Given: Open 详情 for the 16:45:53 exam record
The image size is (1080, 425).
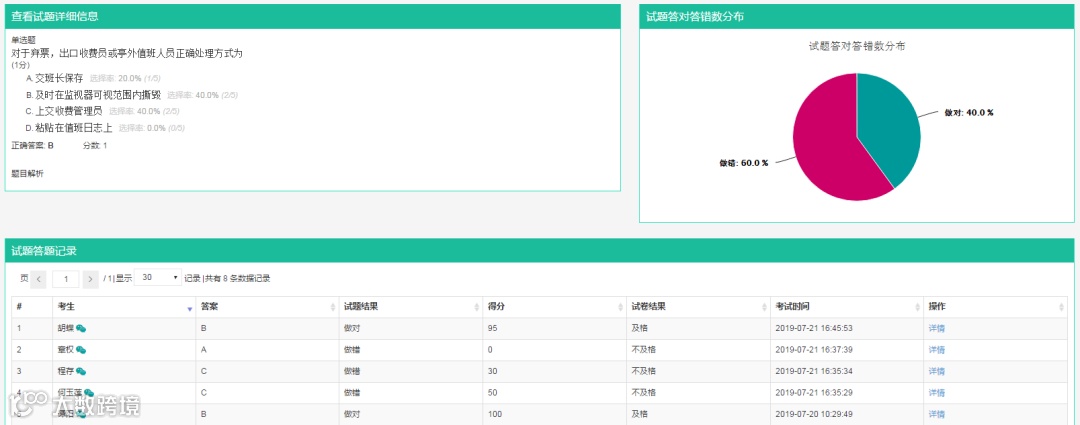Looking at the screenshot, I should click(937, 329).
